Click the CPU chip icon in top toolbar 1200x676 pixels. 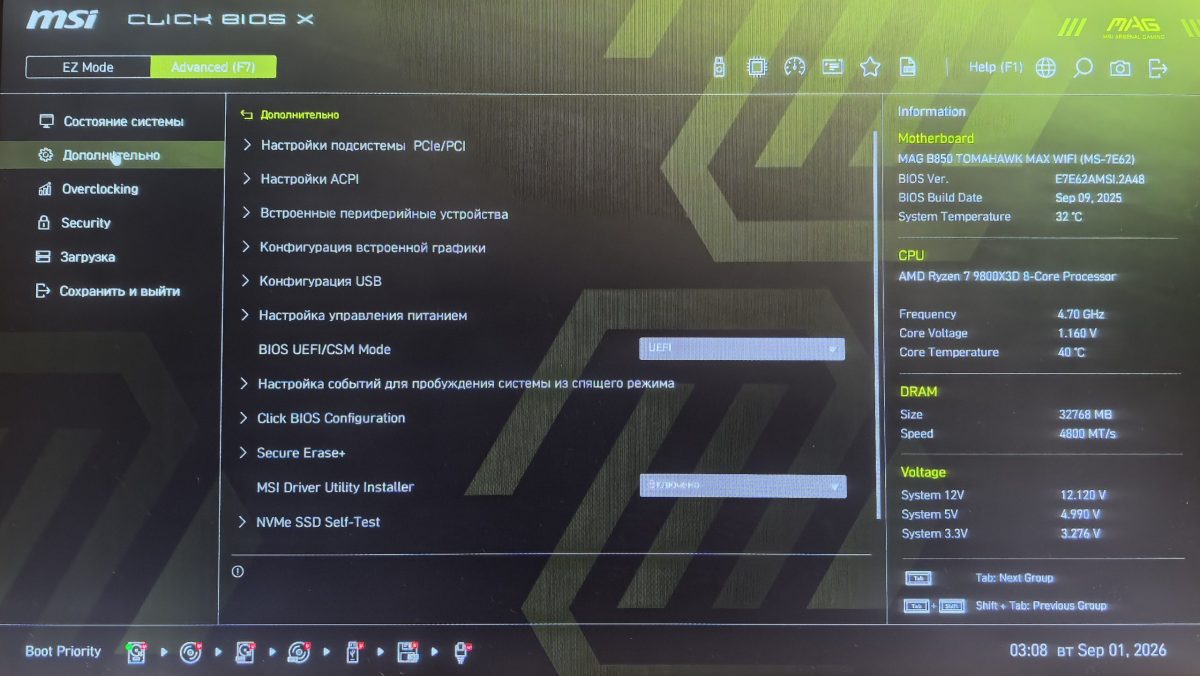point(757,67)
